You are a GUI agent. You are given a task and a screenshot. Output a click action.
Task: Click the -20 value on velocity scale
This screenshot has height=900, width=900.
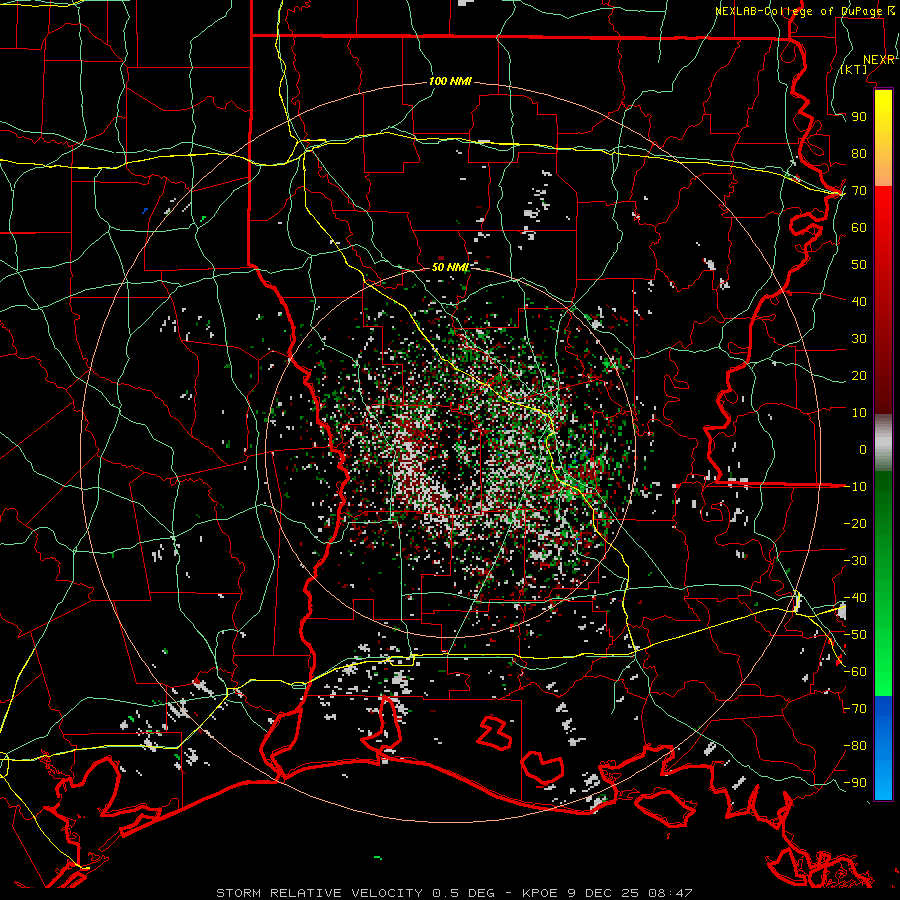[x=855, y=523]
